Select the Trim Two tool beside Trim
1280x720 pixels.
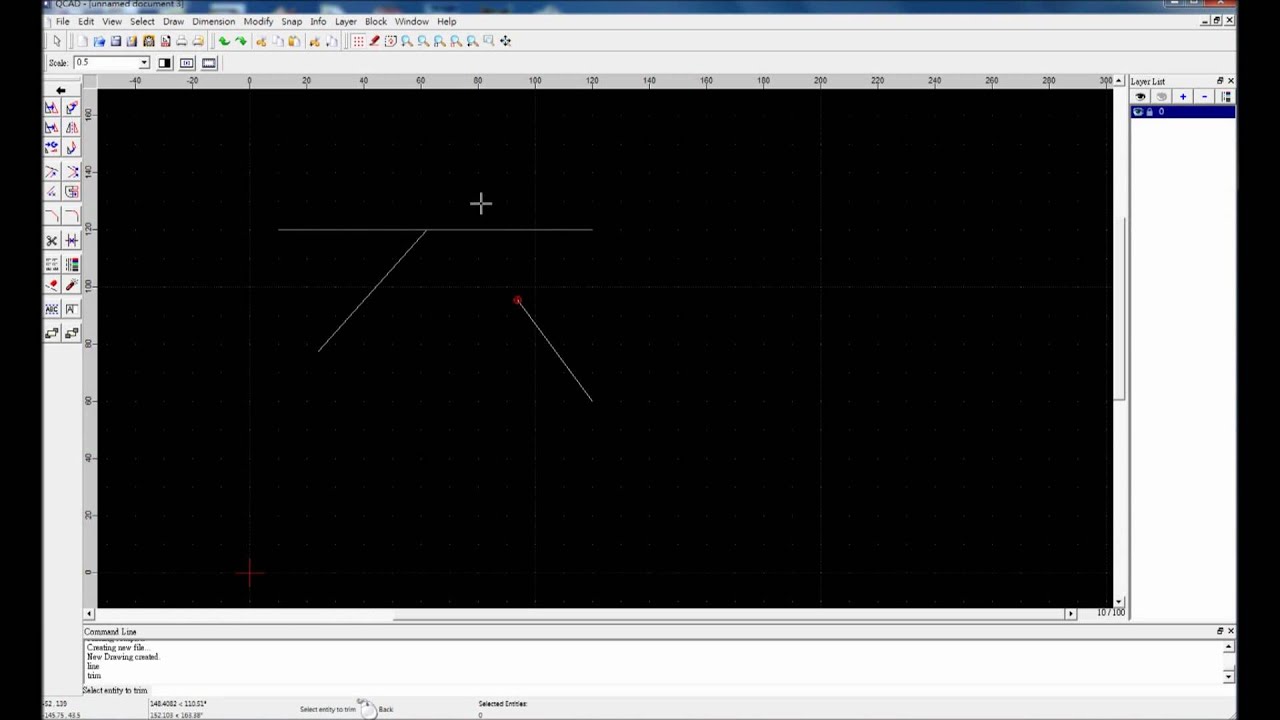coord(71,171)
